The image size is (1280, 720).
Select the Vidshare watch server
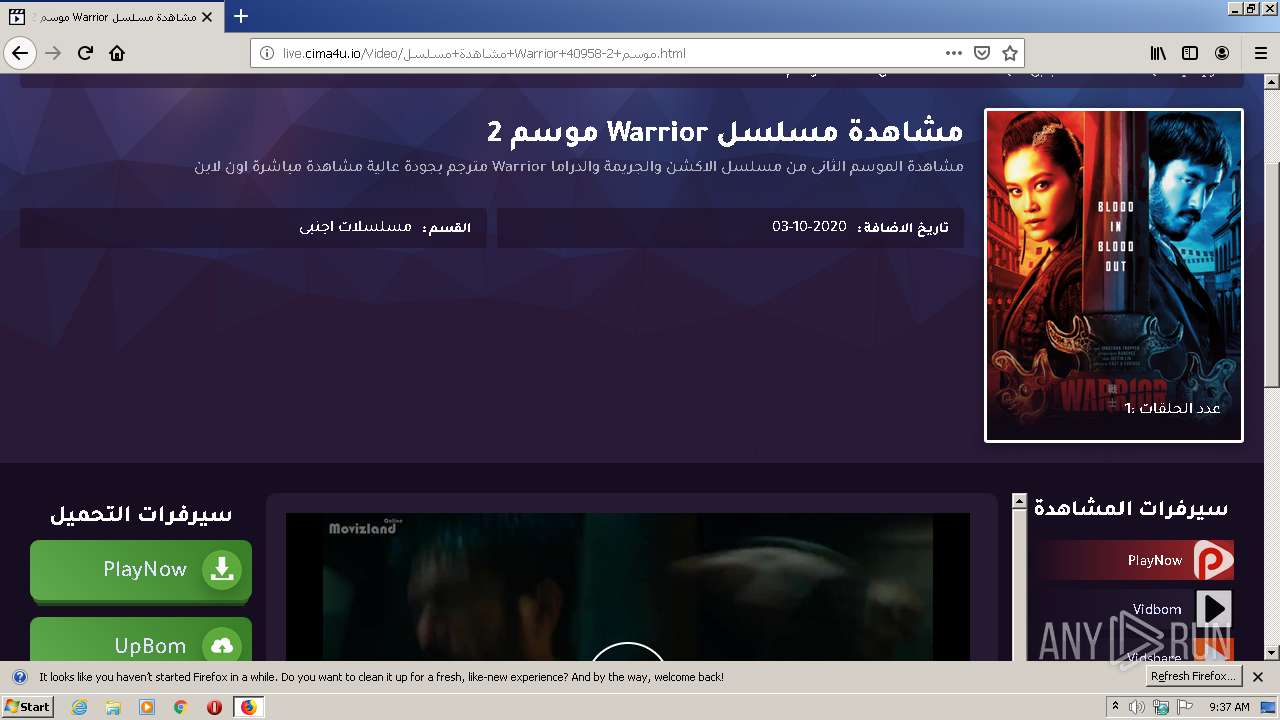[1133, 652]
